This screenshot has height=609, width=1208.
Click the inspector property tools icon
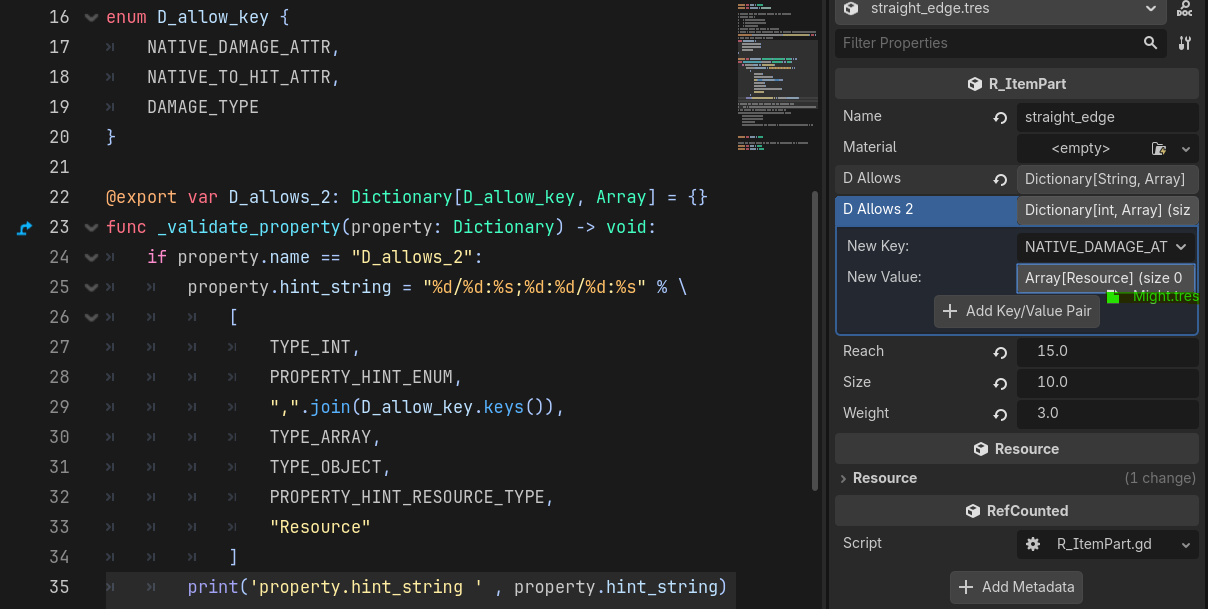point(1185,43)
